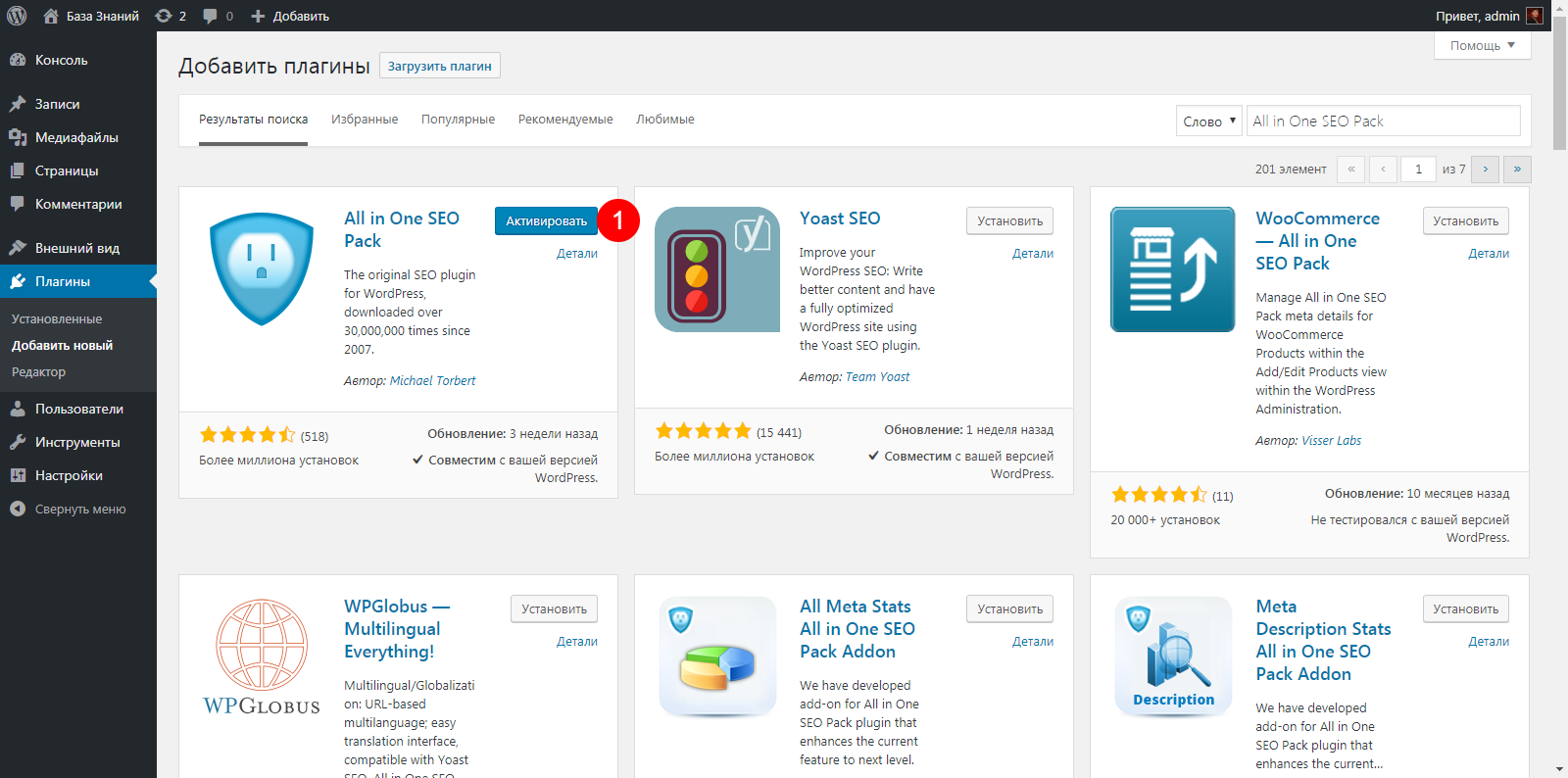
Task: Open author link Michael Torbert
Action: [432, 380]
